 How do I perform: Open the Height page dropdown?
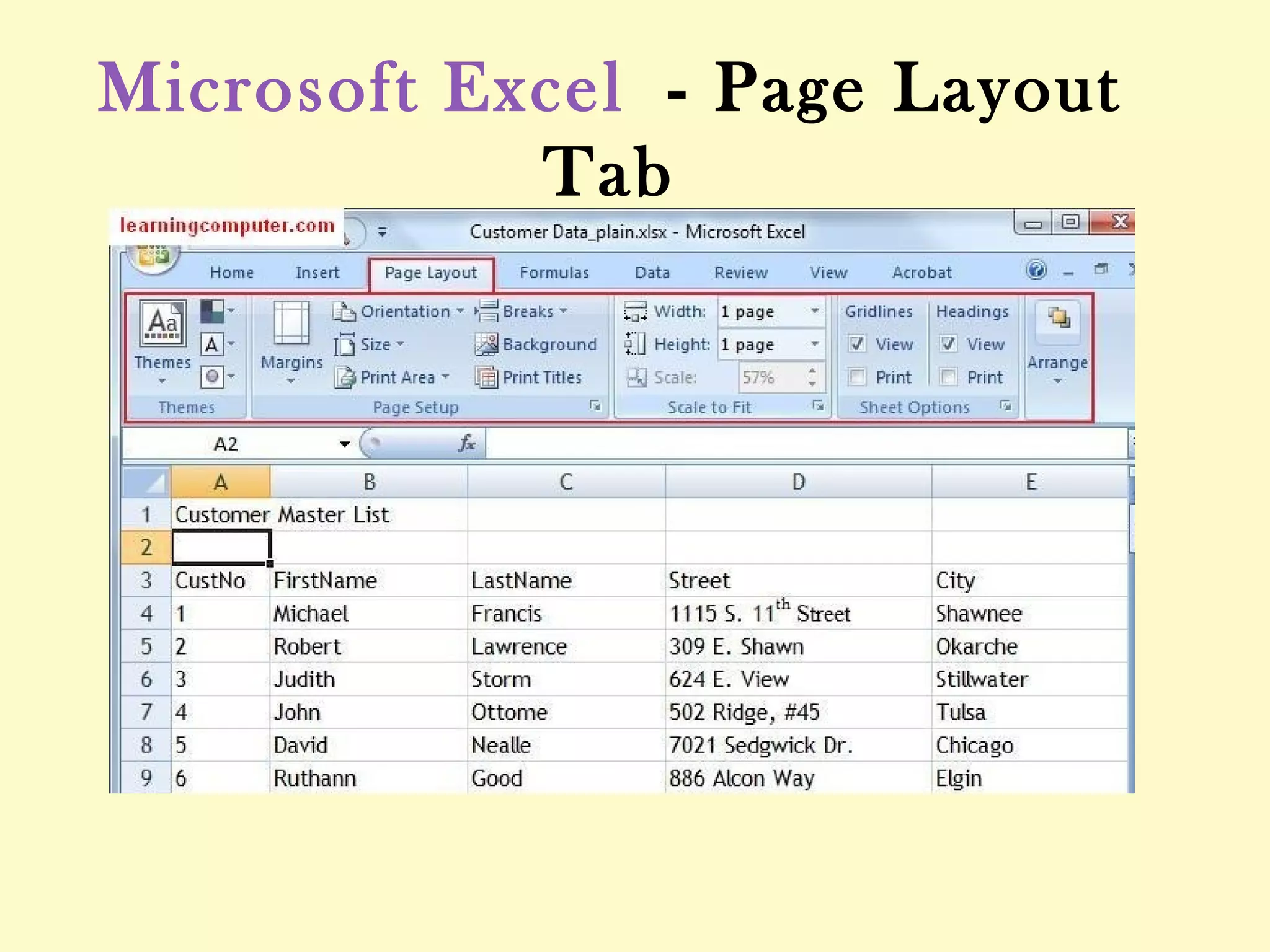click(x=815, y=344)
